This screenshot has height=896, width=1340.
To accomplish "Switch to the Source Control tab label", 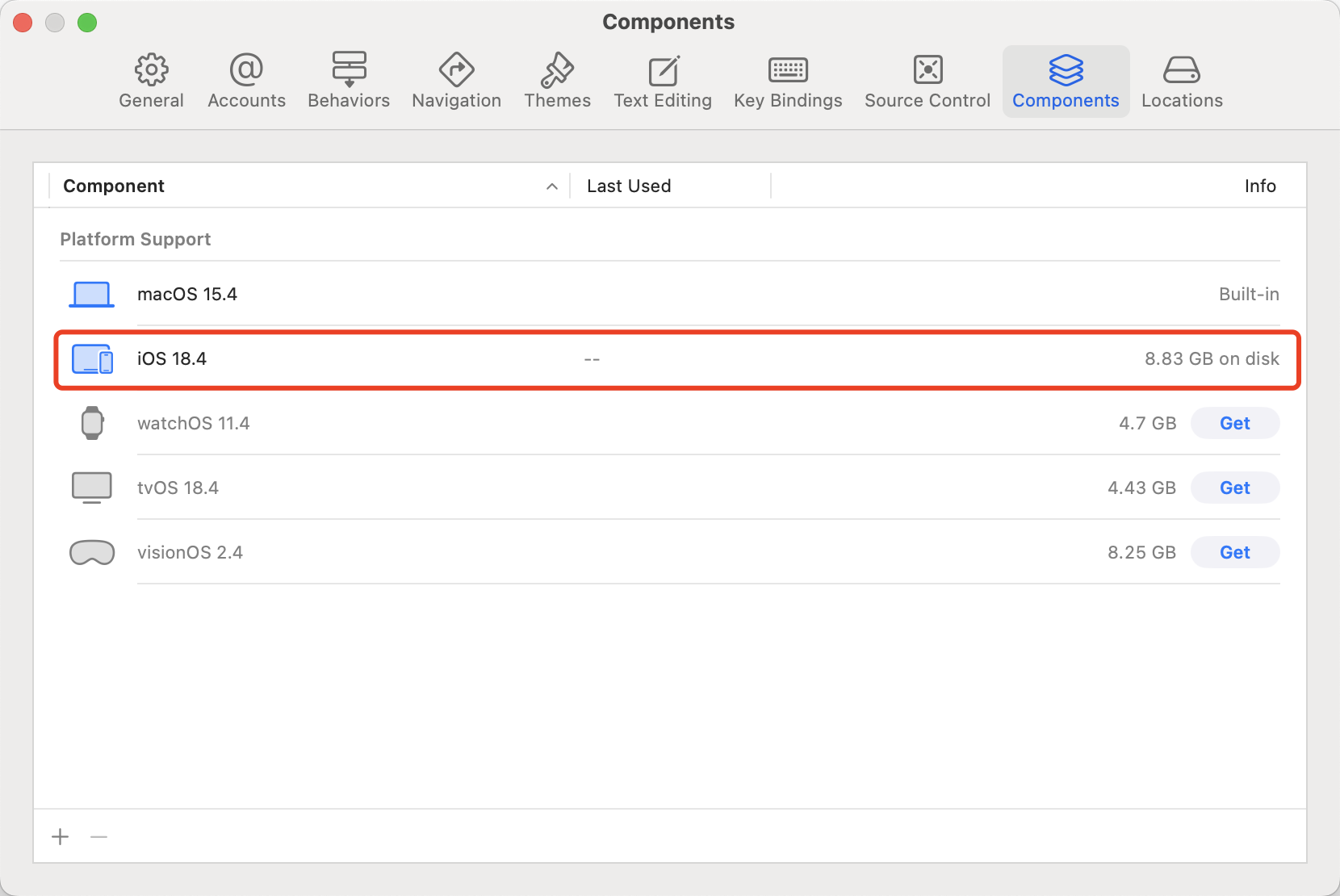I will click(928, 101).
